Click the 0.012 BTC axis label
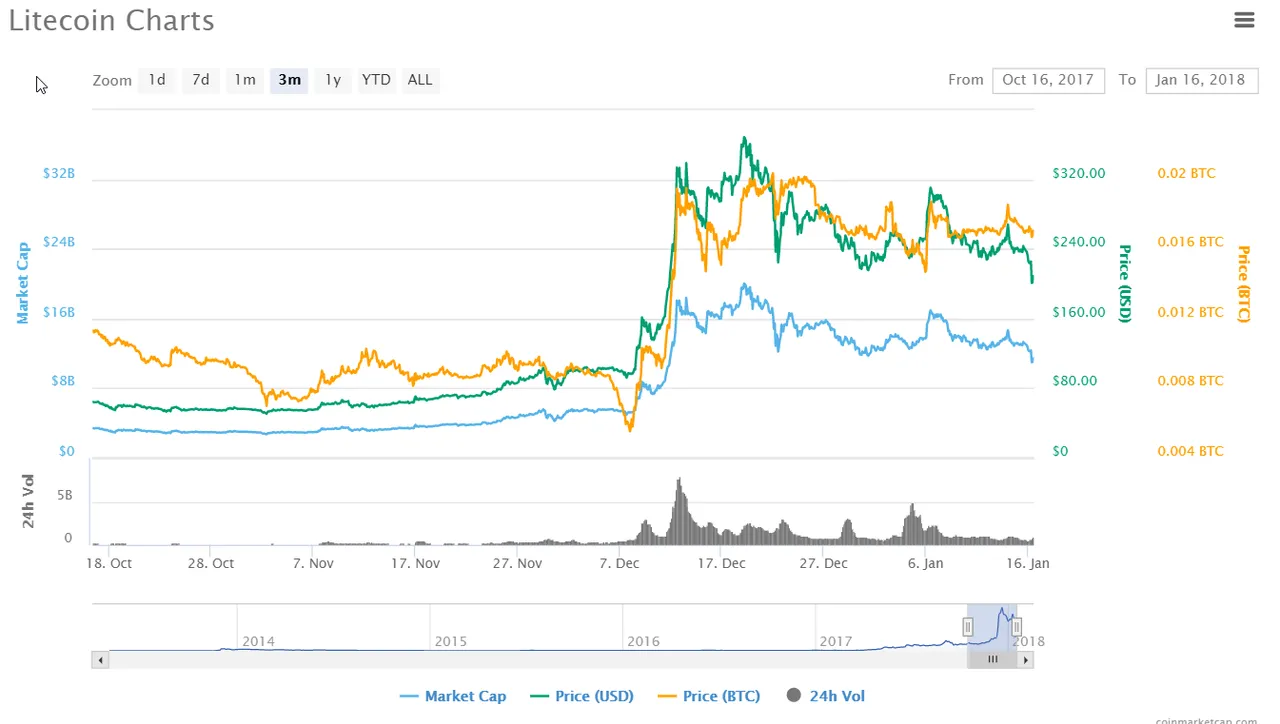This screenshot has width=1280, height=724. click(x=1190, y=312)
